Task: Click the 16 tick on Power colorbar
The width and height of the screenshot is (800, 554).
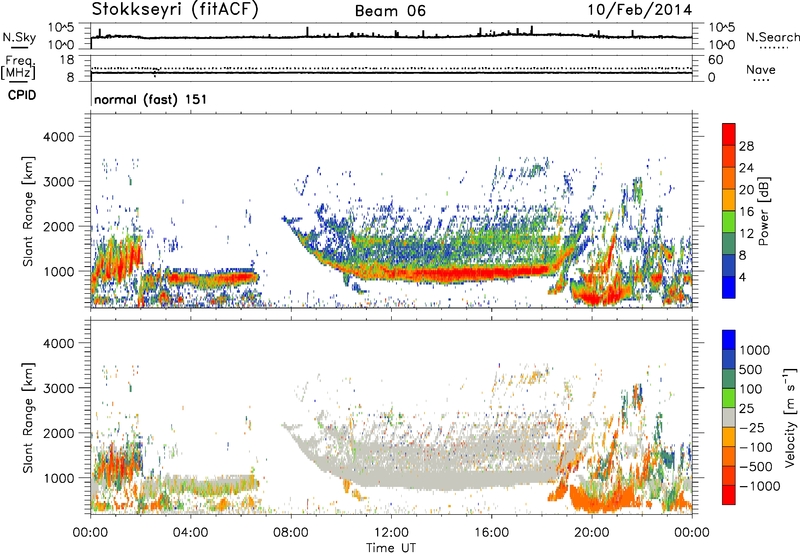Action: point(746,212)
